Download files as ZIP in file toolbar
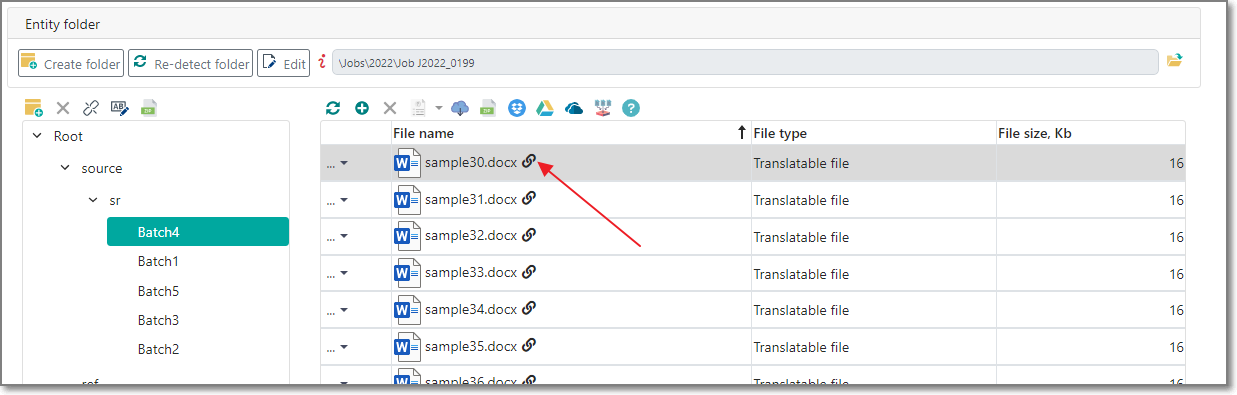 [488, 108]
